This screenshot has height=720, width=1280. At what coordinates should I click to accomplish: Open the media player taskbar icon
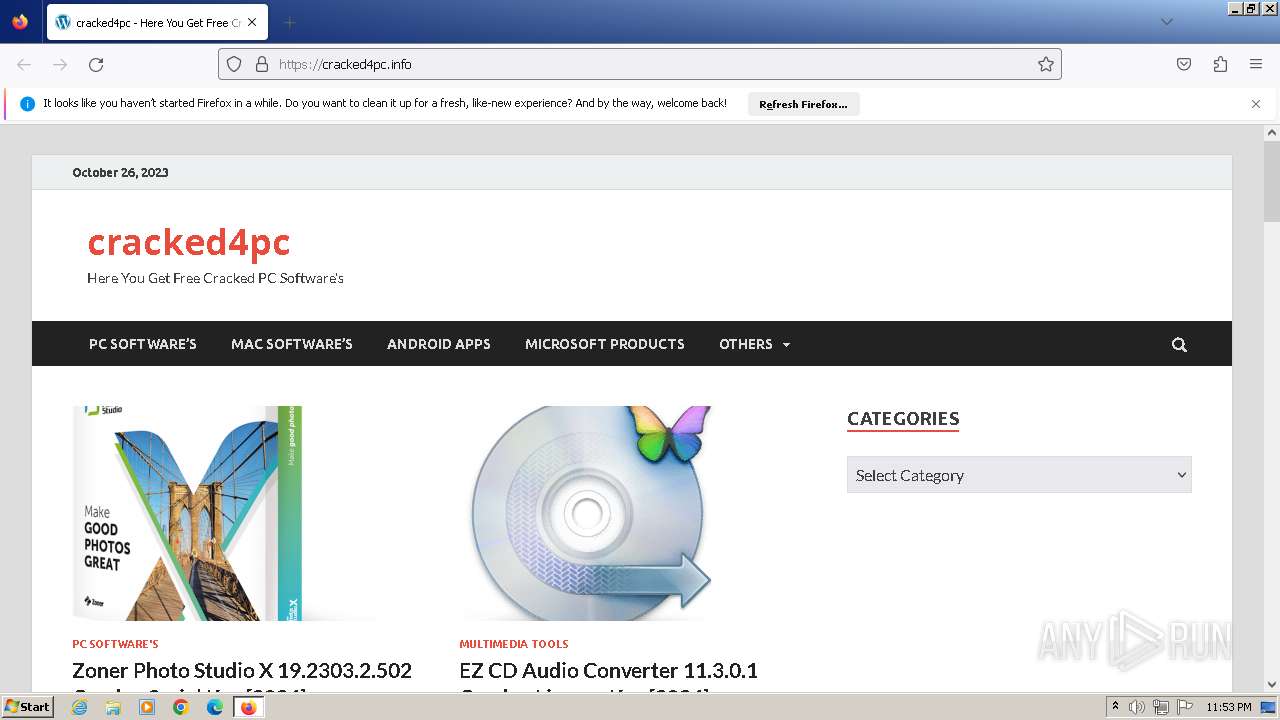[x=147, y=707]
